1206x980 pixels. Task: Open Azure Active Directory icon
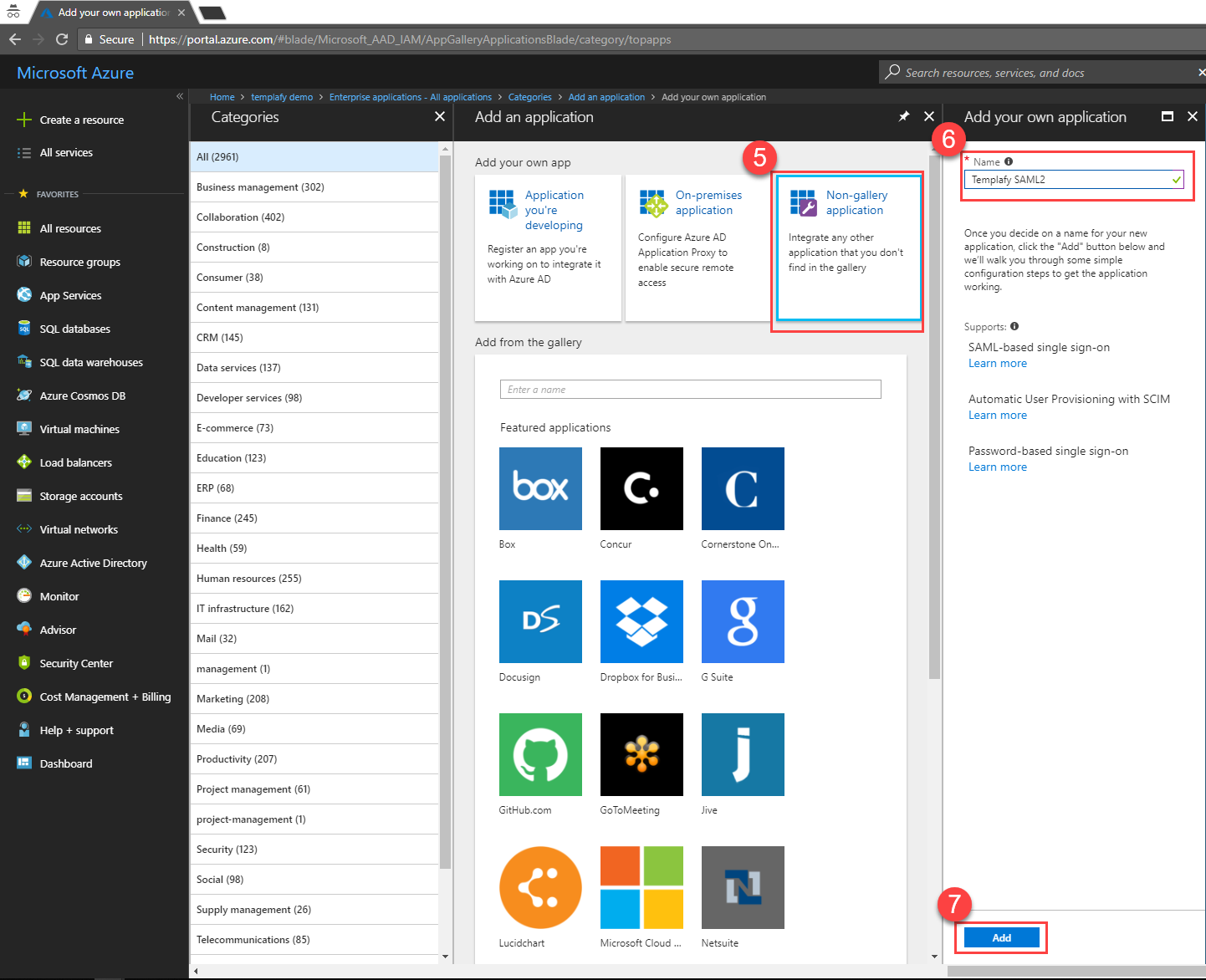pyautogui.click(x=24, y=563)
